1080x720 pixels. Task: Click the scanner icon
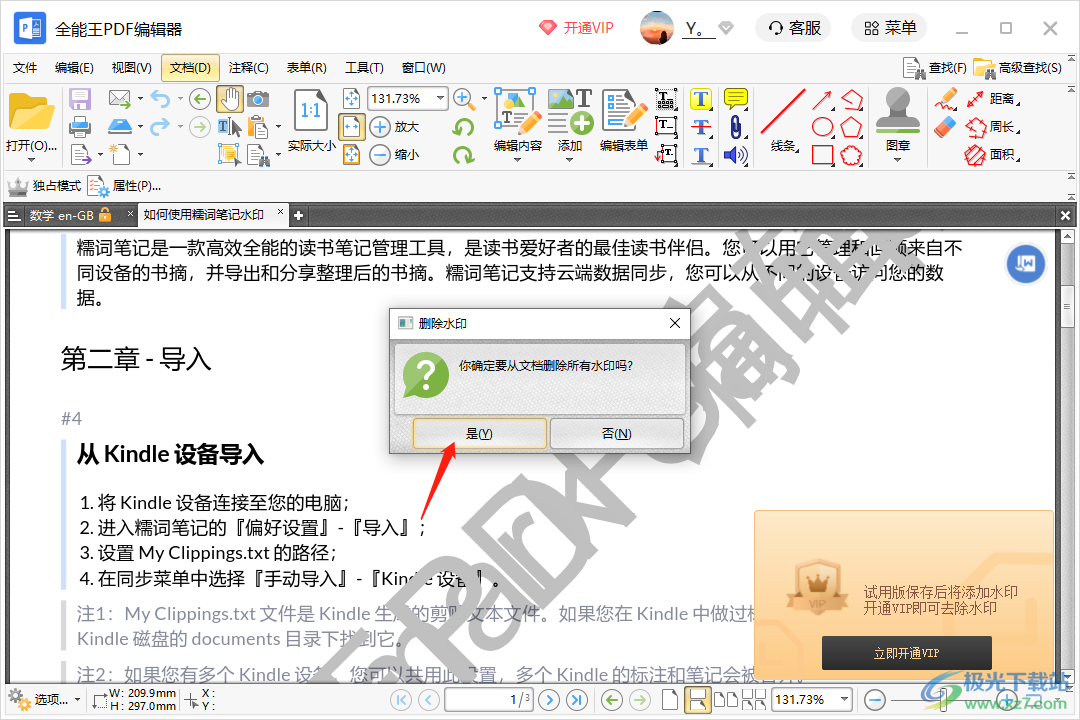pyautogui.click(x=120, y=127)
